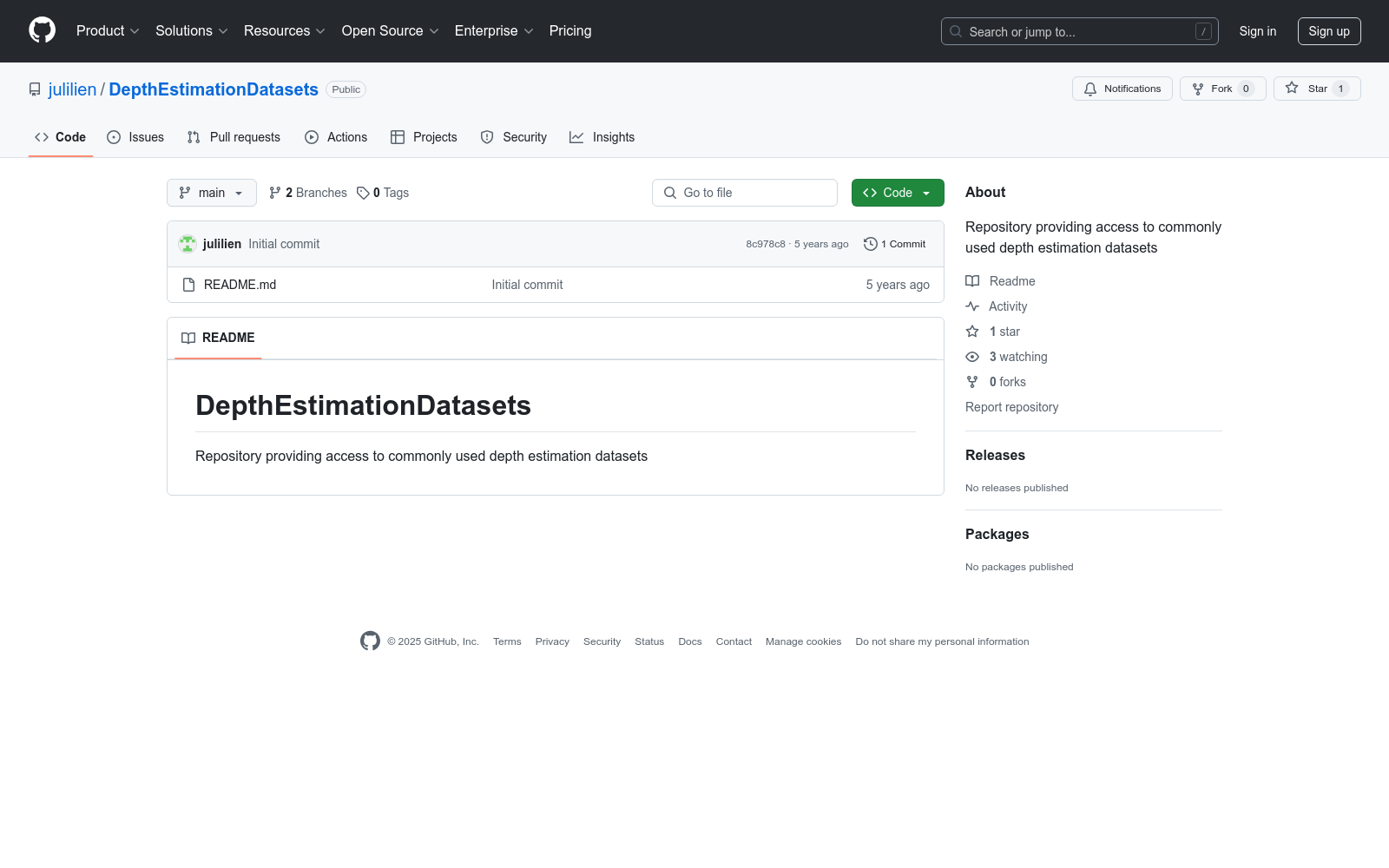Open the Open Source dropdown

(x=391, y=31)
